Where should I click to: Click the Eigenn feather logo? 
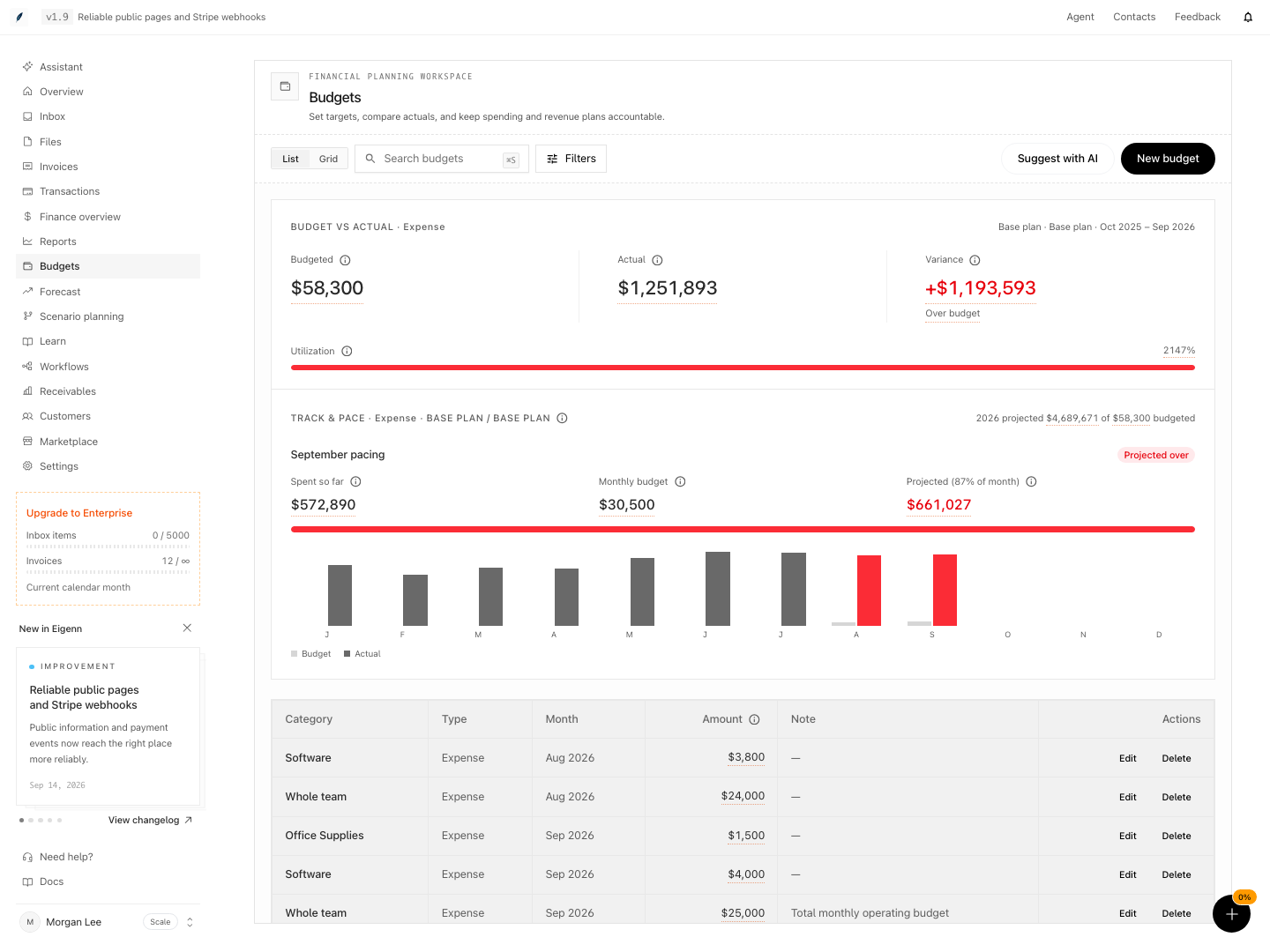click(19, 17)
